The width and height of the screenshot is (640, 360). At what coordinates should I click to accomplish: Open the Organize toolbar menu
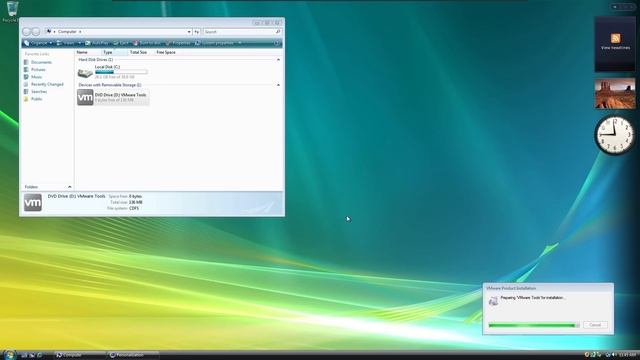click(38, 43)
